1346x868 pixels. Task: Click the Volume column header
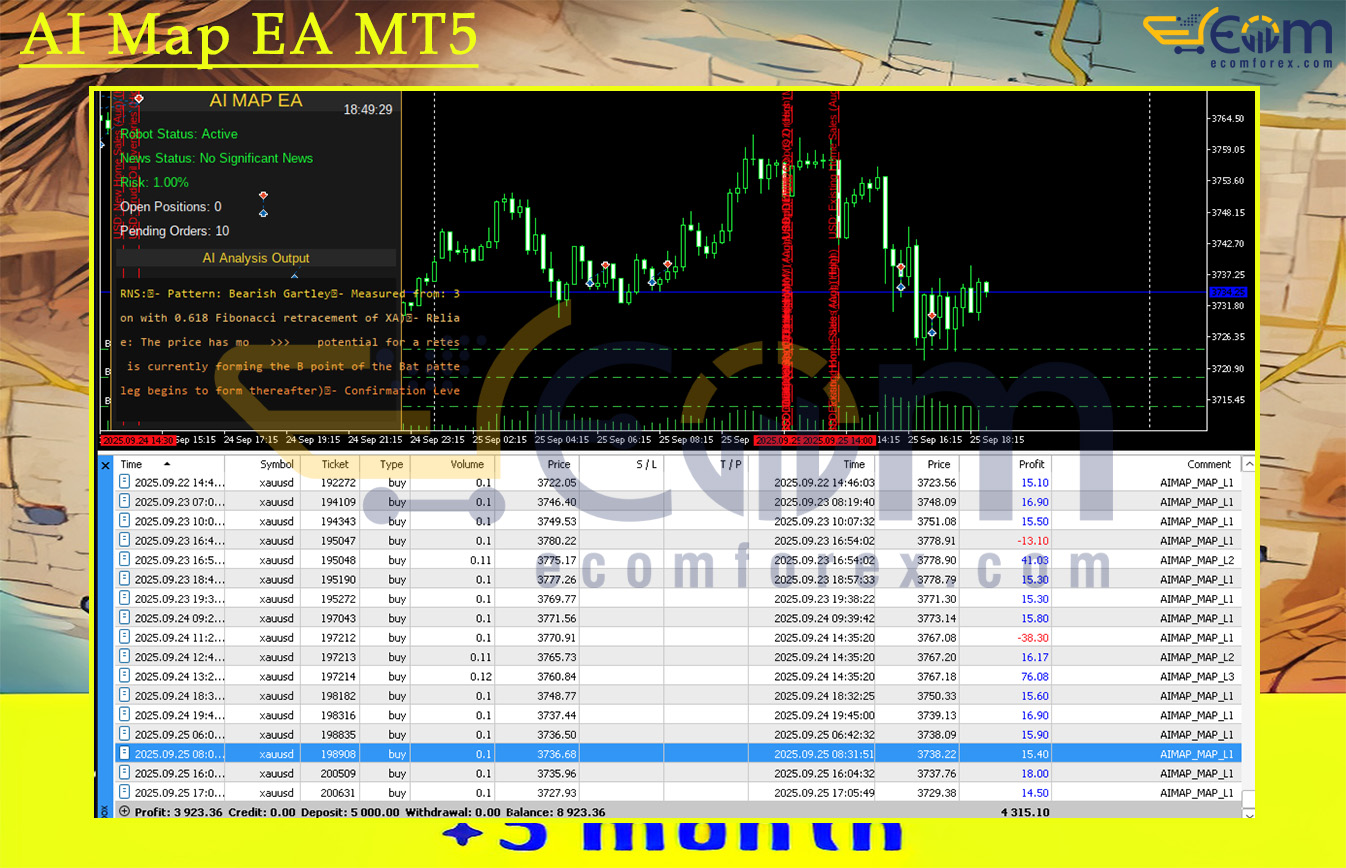pyautogui.click(x=466, y=464)
